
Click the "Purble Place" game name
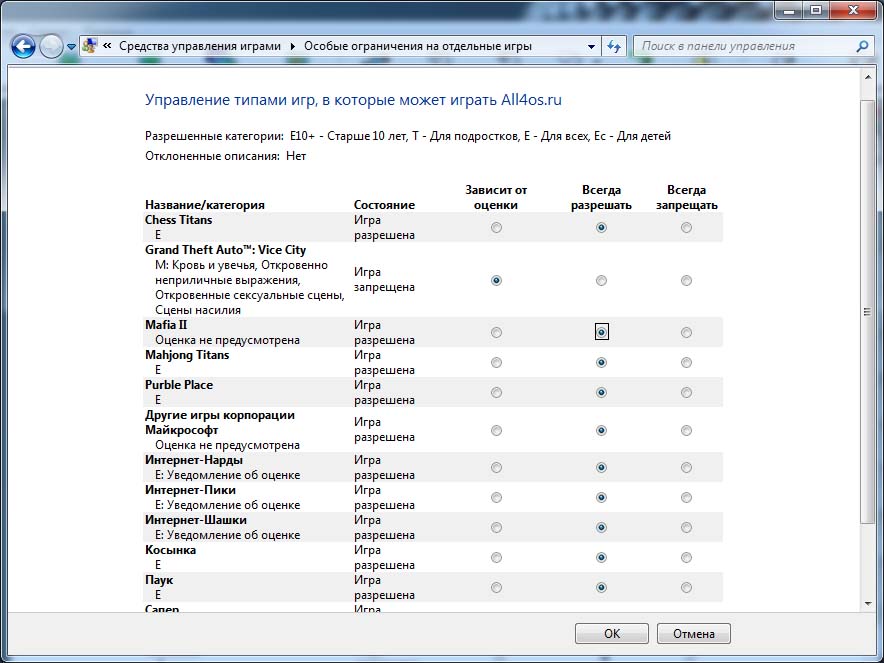click(x=179, y=384)
